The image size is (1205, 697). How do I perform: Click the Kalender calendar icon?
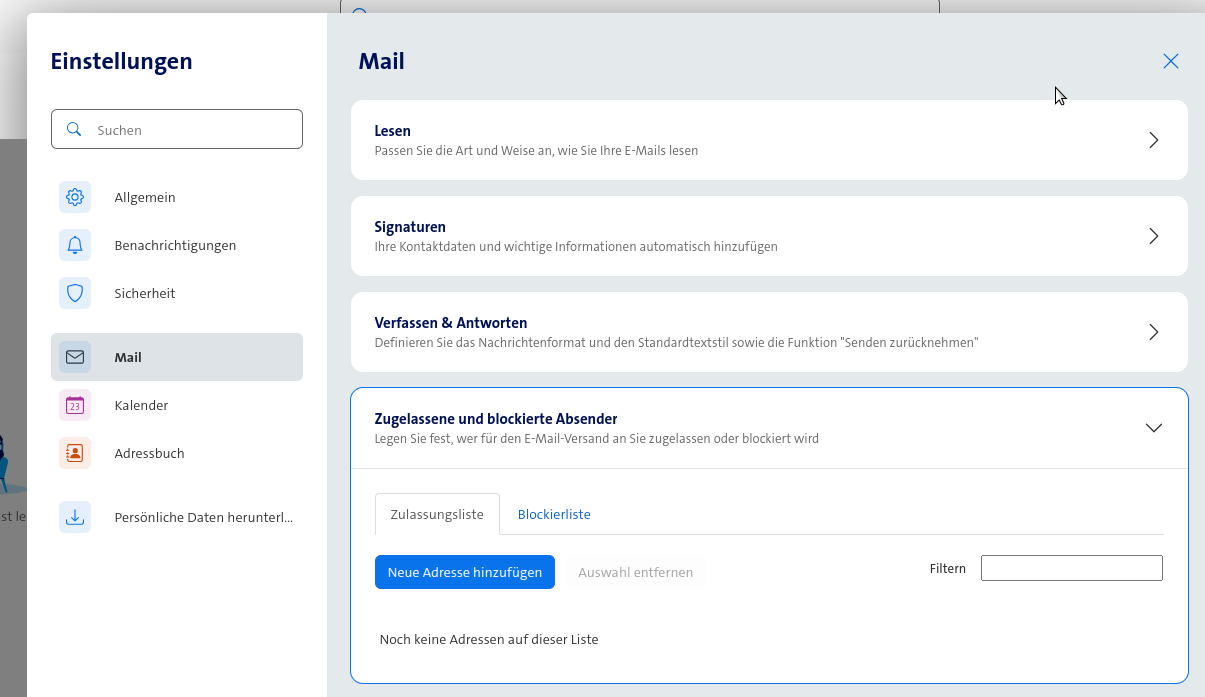coord(75,405)
